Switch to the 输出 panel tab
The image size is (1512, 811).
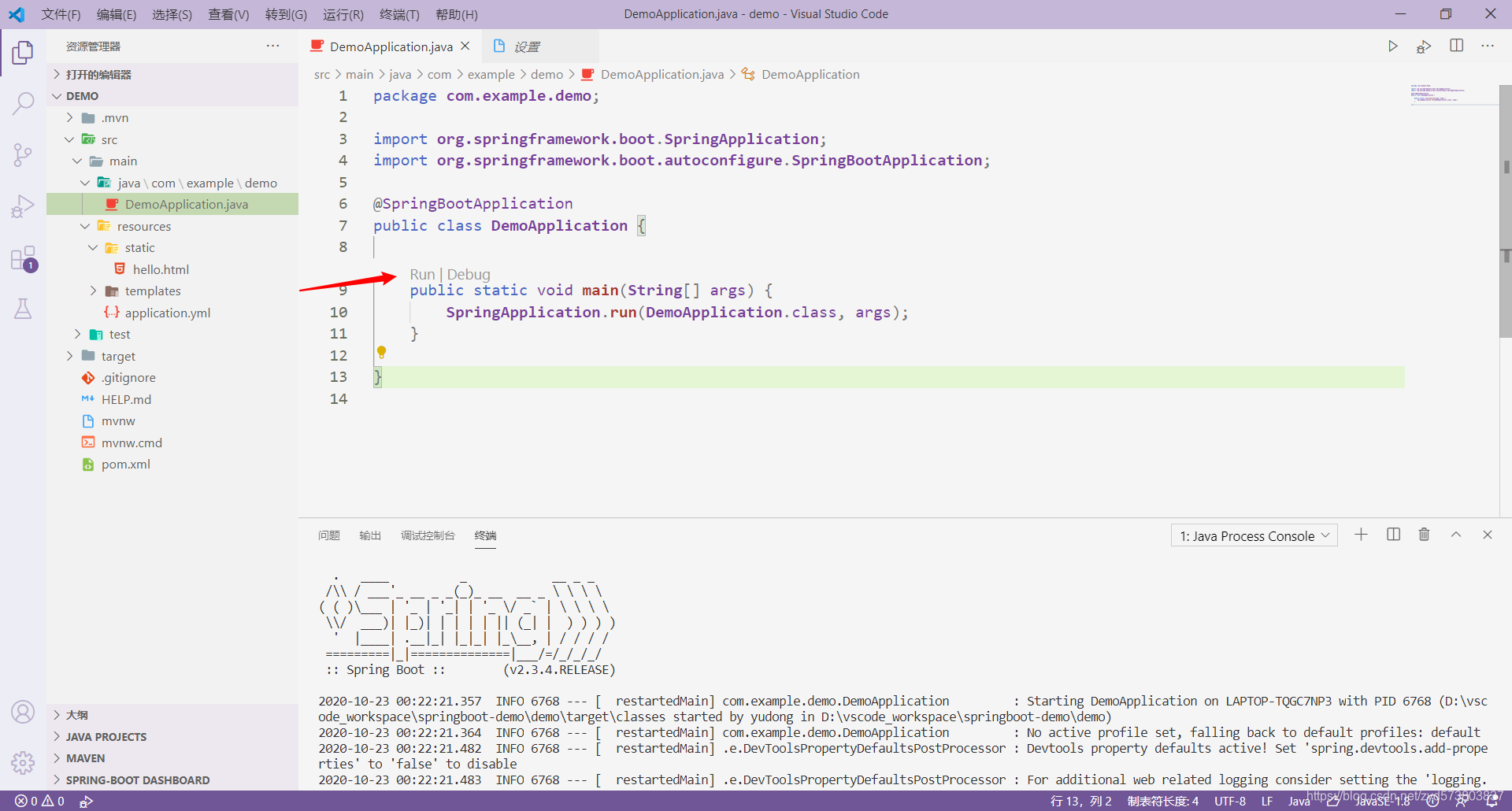point(370,535)
